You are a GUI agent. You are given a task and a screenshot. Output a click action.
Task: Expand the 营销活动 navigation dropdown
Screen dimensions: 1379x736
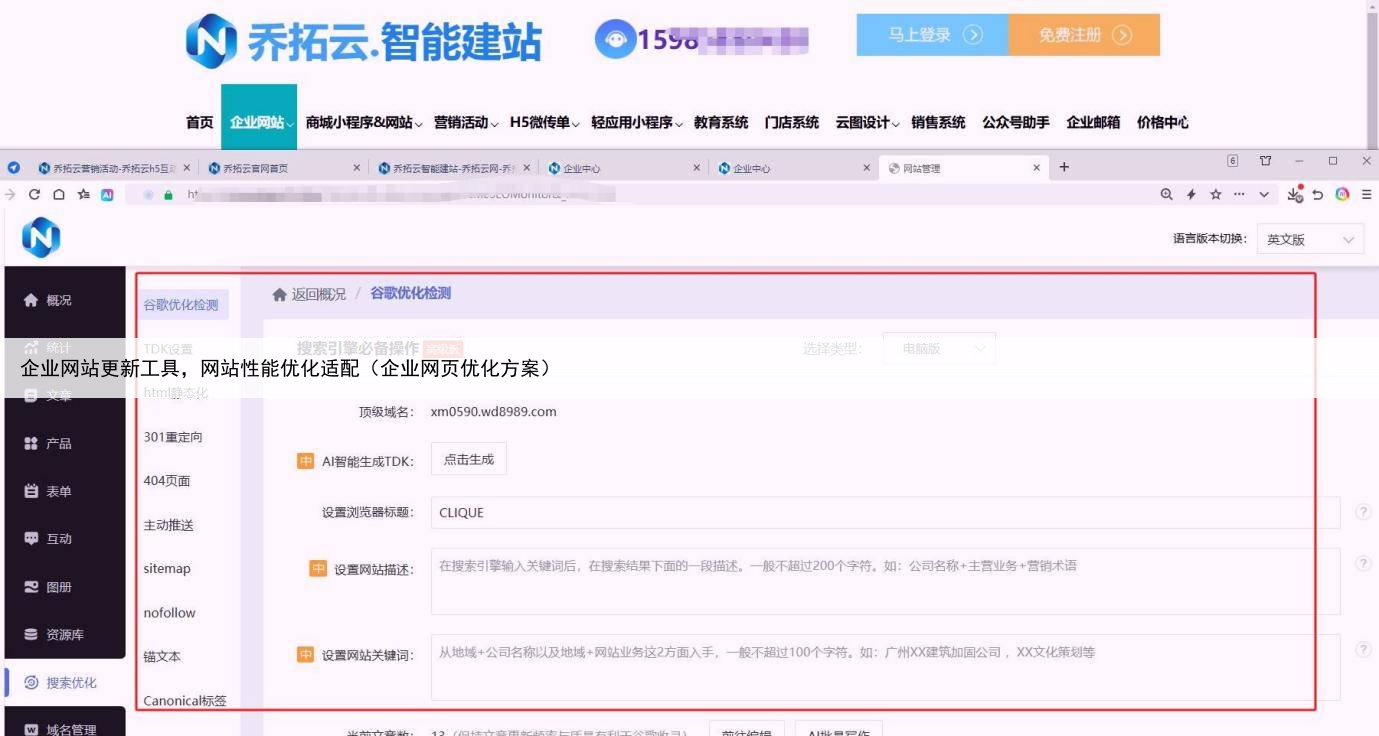tap(465, 122)
